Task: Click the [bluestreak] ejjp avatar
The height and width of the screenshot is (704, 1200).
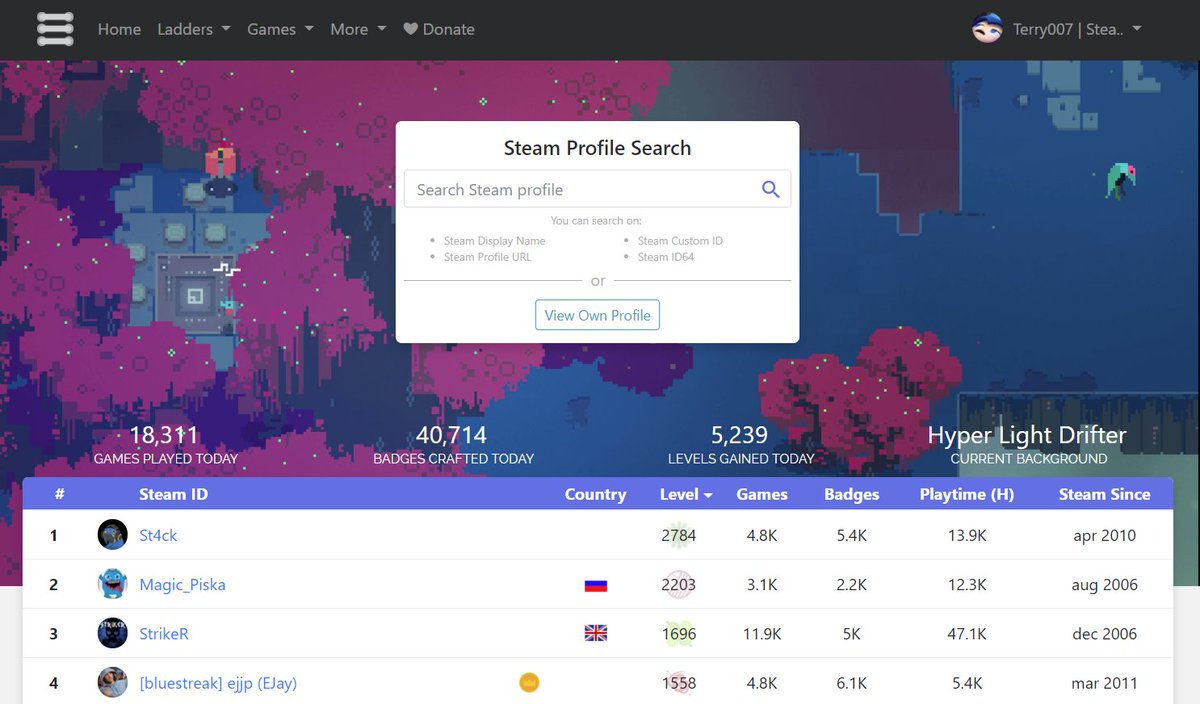Action: pos(113,683)
